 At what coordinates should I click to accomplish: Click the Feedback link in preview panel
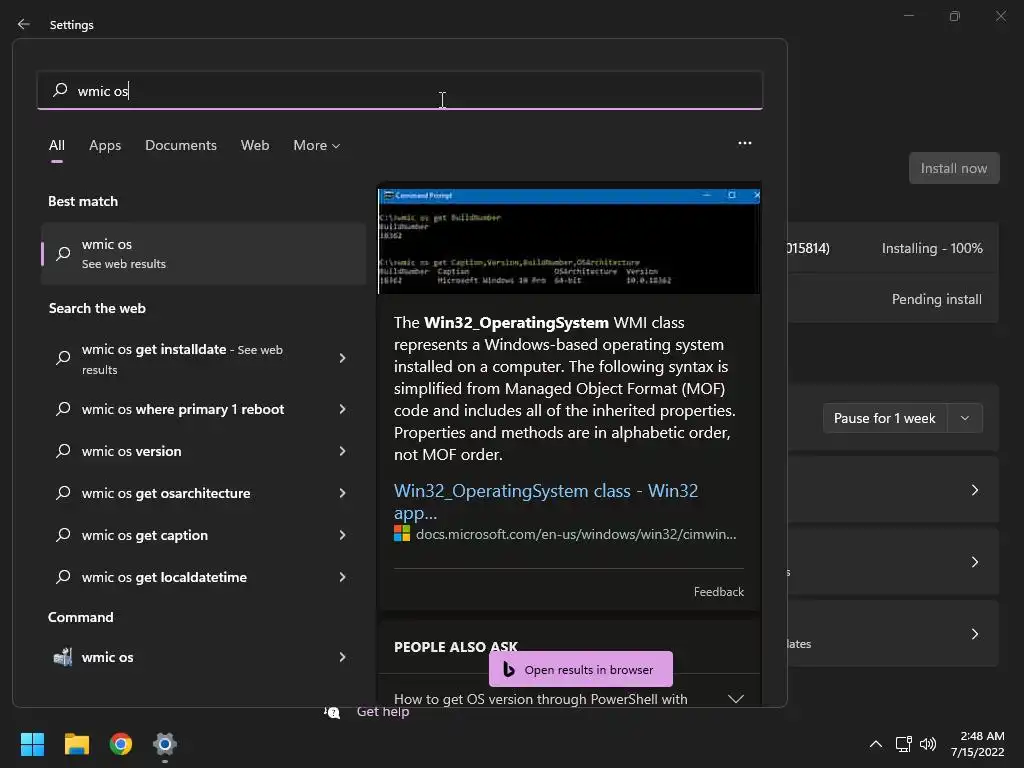coord(718,592)
